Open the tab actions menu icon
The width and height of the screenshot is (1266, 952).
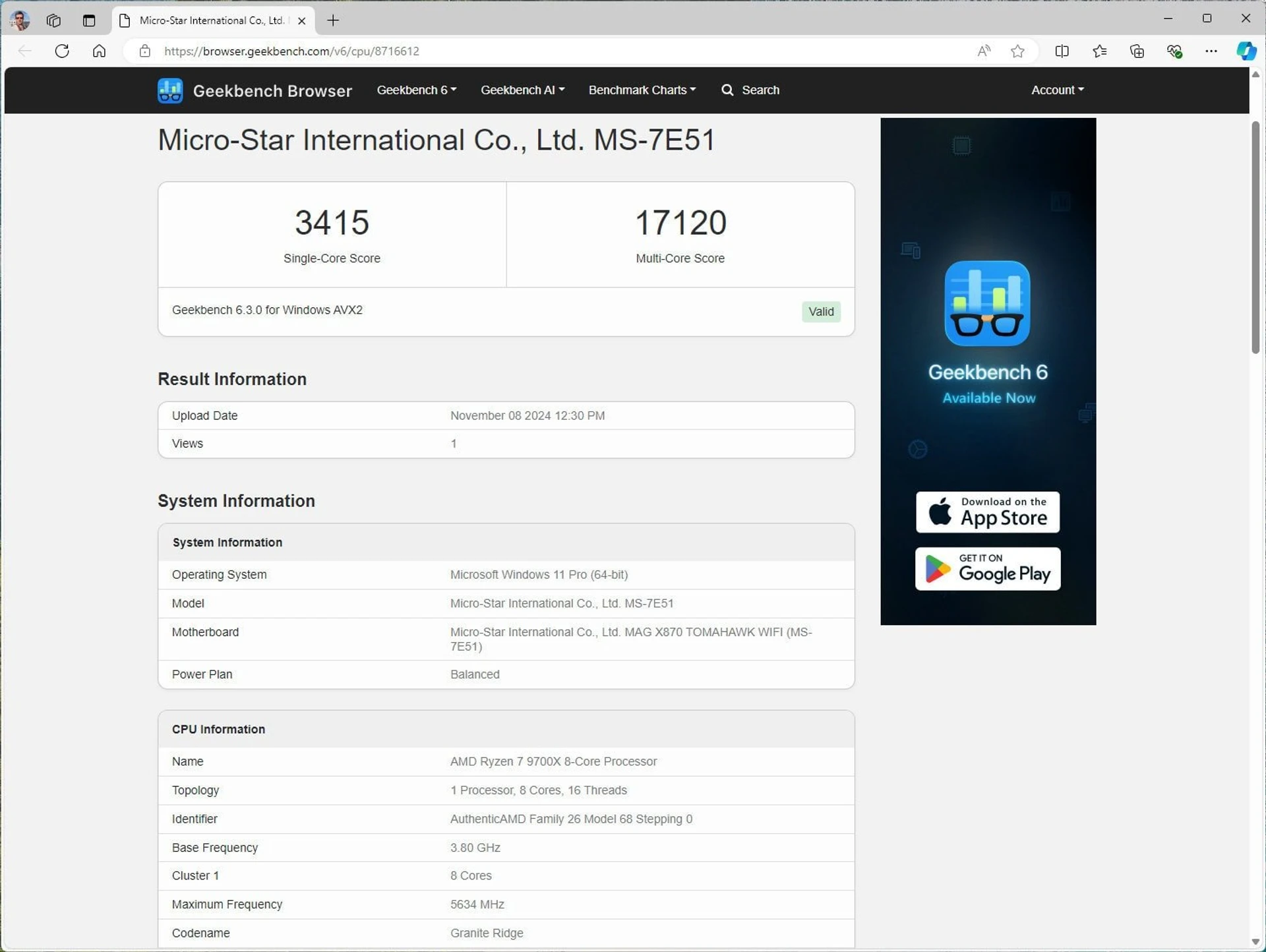(x=89, y=20)
